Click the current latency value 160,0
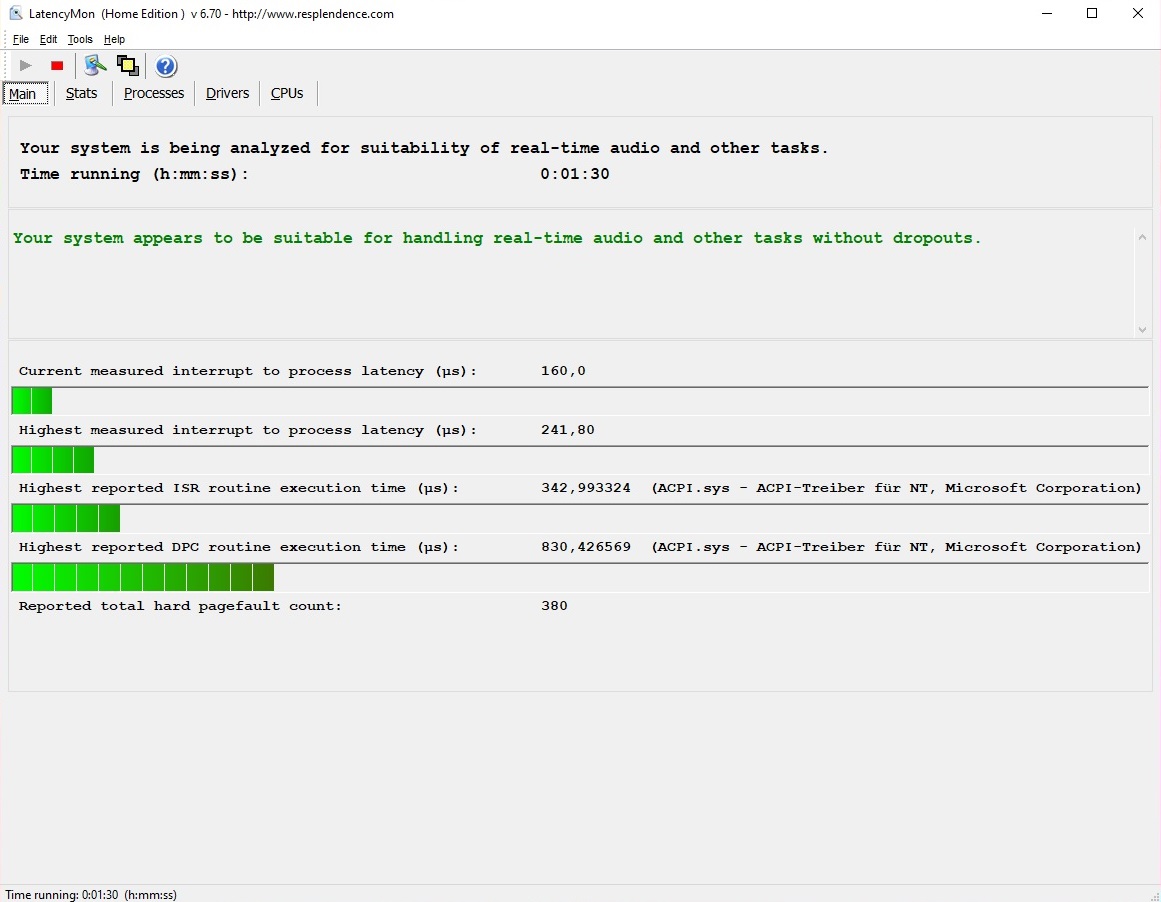The image size is (1161, 902). pyautogui.click(x=563, y=371)
